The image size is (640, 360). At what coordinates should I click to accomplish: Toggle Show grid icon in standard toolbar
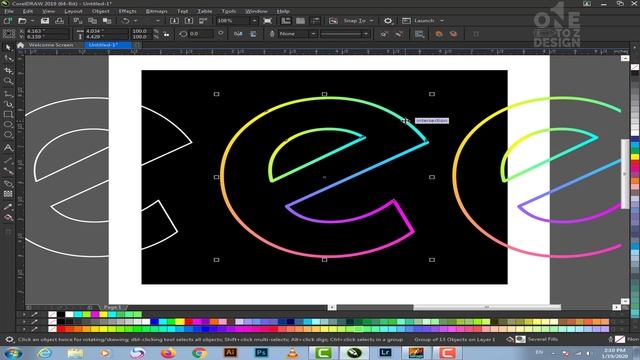tap(300, 20)
